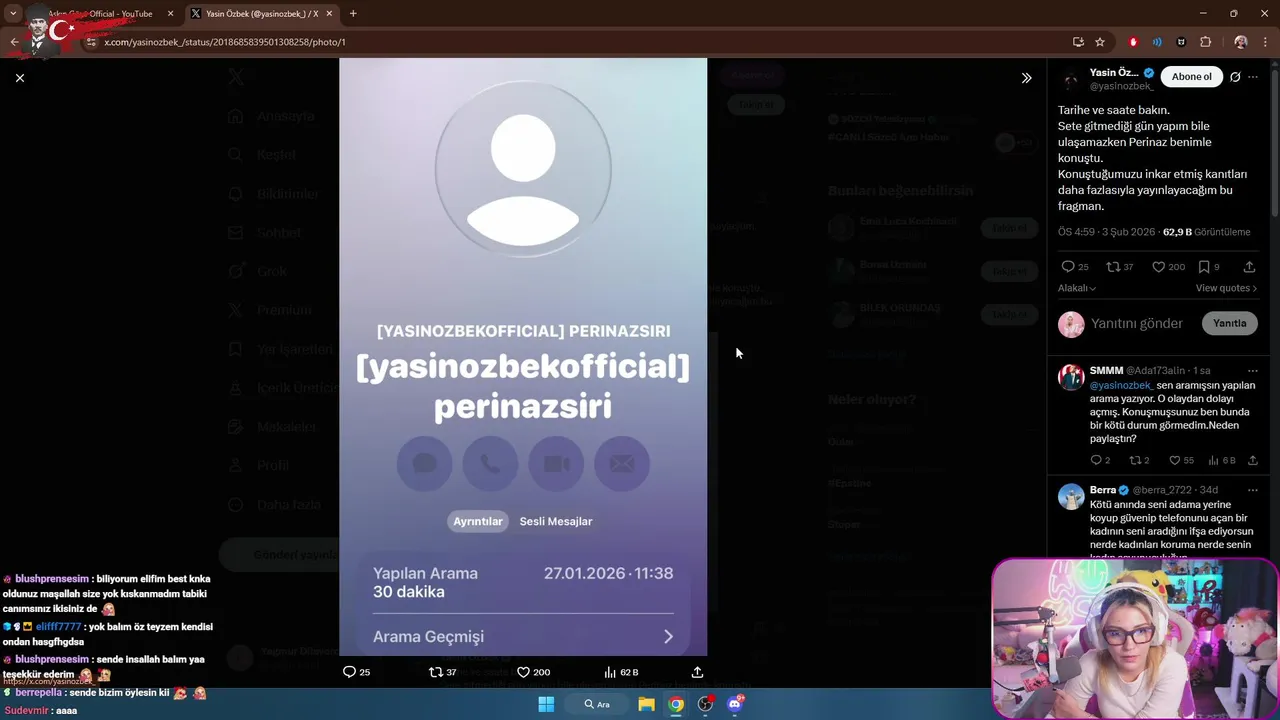The width and height of the screenshot is (1280, 720).
Task: Open the three-dot menu on Berra's reply
Action: point(1253,490)
